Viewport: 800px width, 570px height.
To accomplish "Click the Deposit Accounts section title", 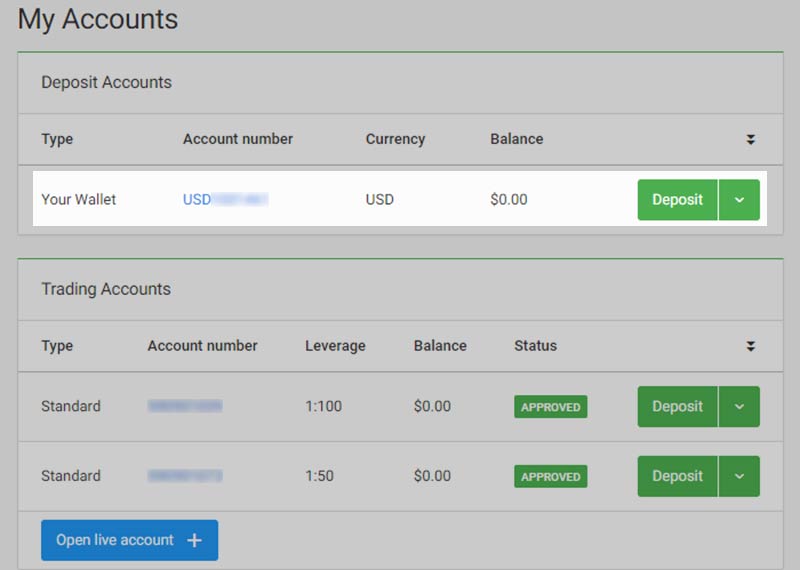I will [x=106, y=83].
